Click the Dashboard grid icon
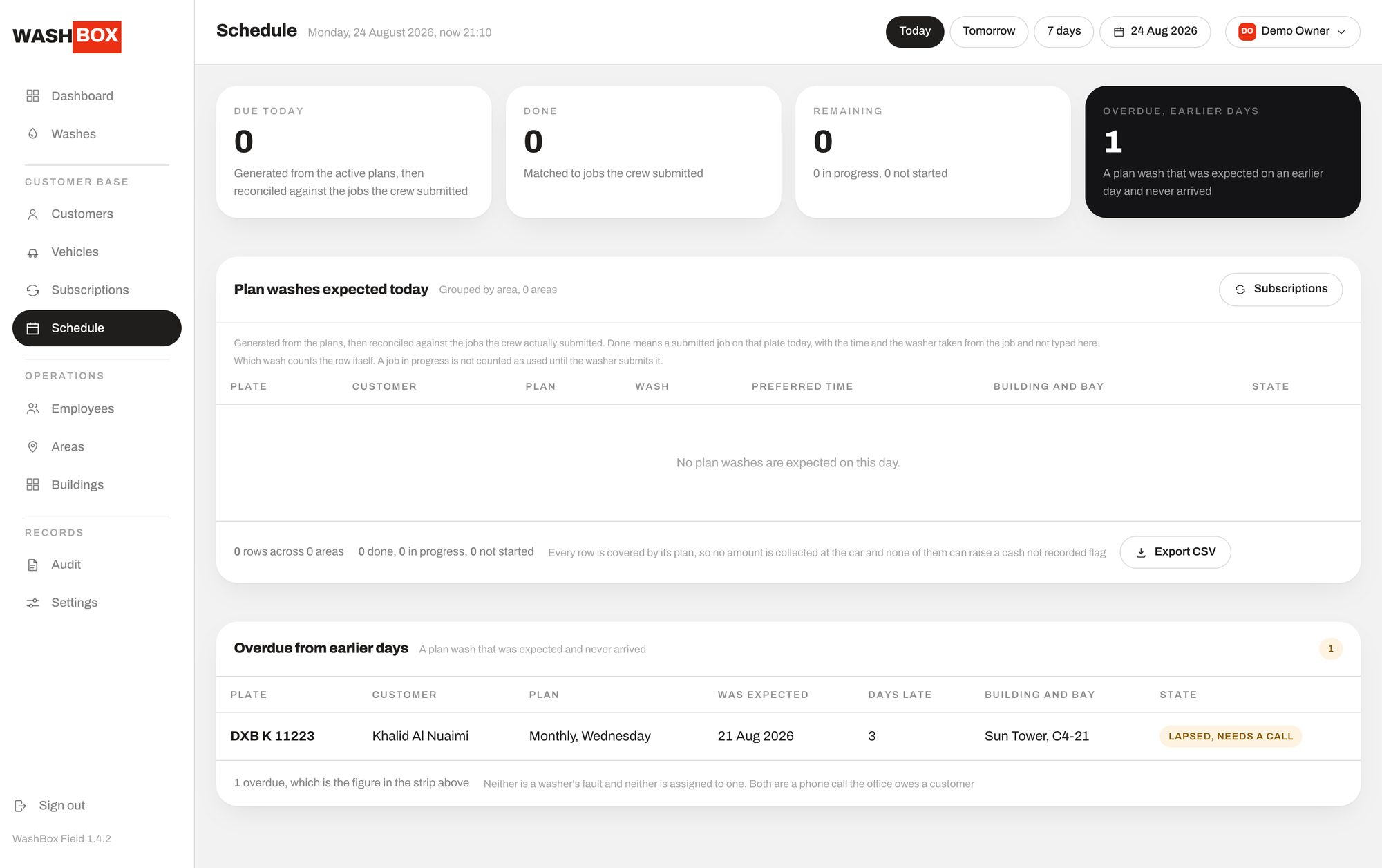 click(32, 96)
